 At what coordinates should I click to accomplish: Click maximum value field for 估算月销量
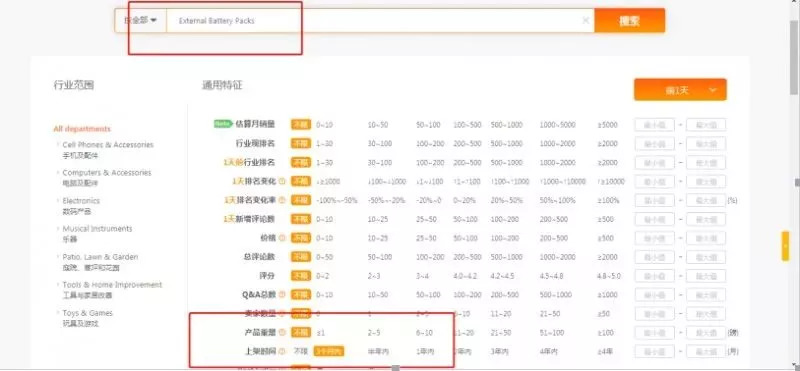[706, 125]
